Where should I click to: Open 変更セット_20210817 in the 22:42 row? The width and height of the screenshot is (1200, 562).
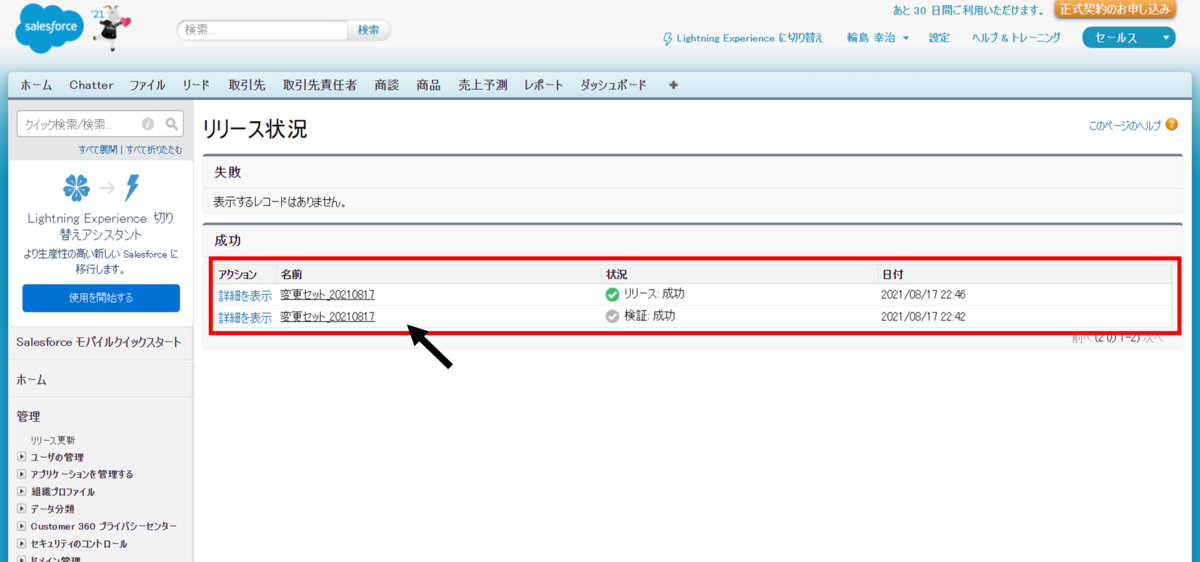[x=328, y=317]
